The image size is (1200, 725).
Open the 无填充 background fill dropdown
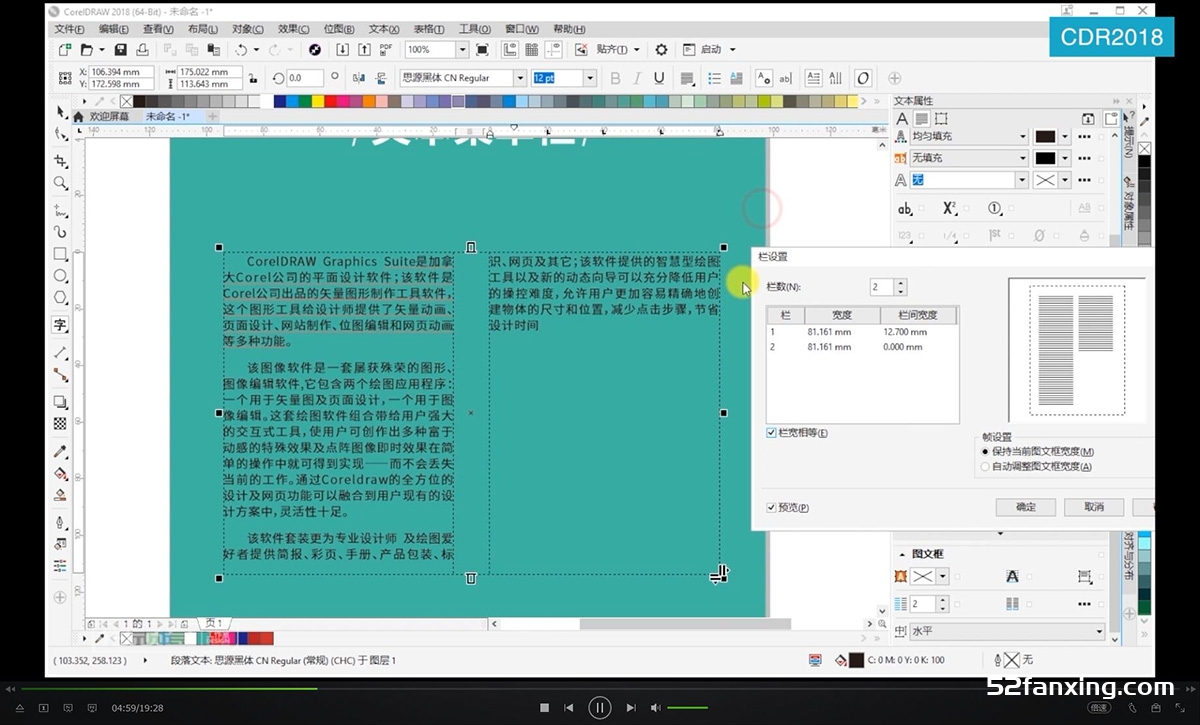click(1022, 158)
